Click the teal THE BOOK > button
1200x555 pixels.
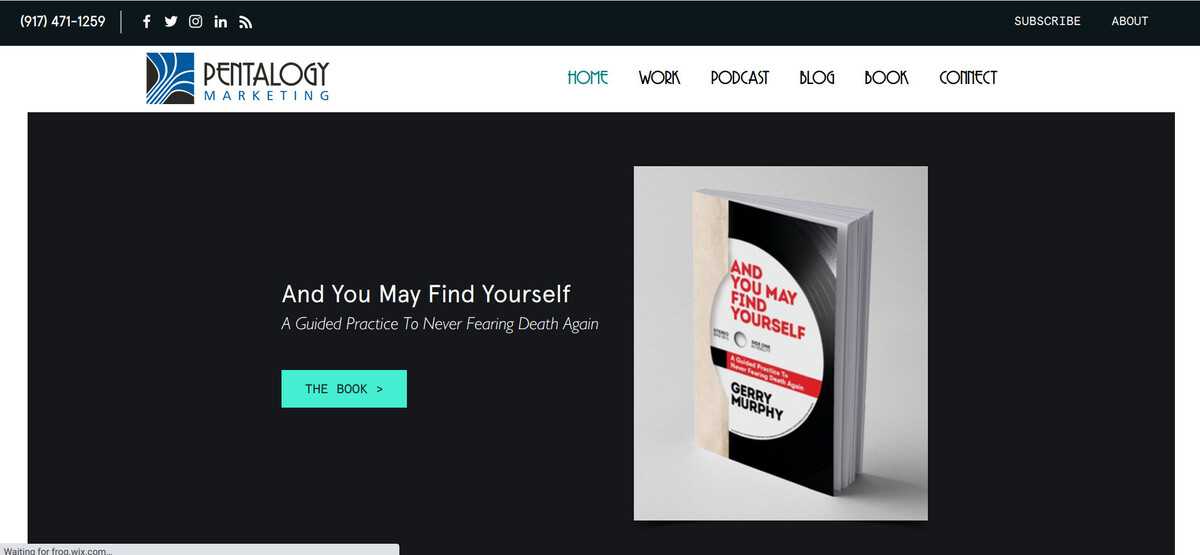[344, 389]
